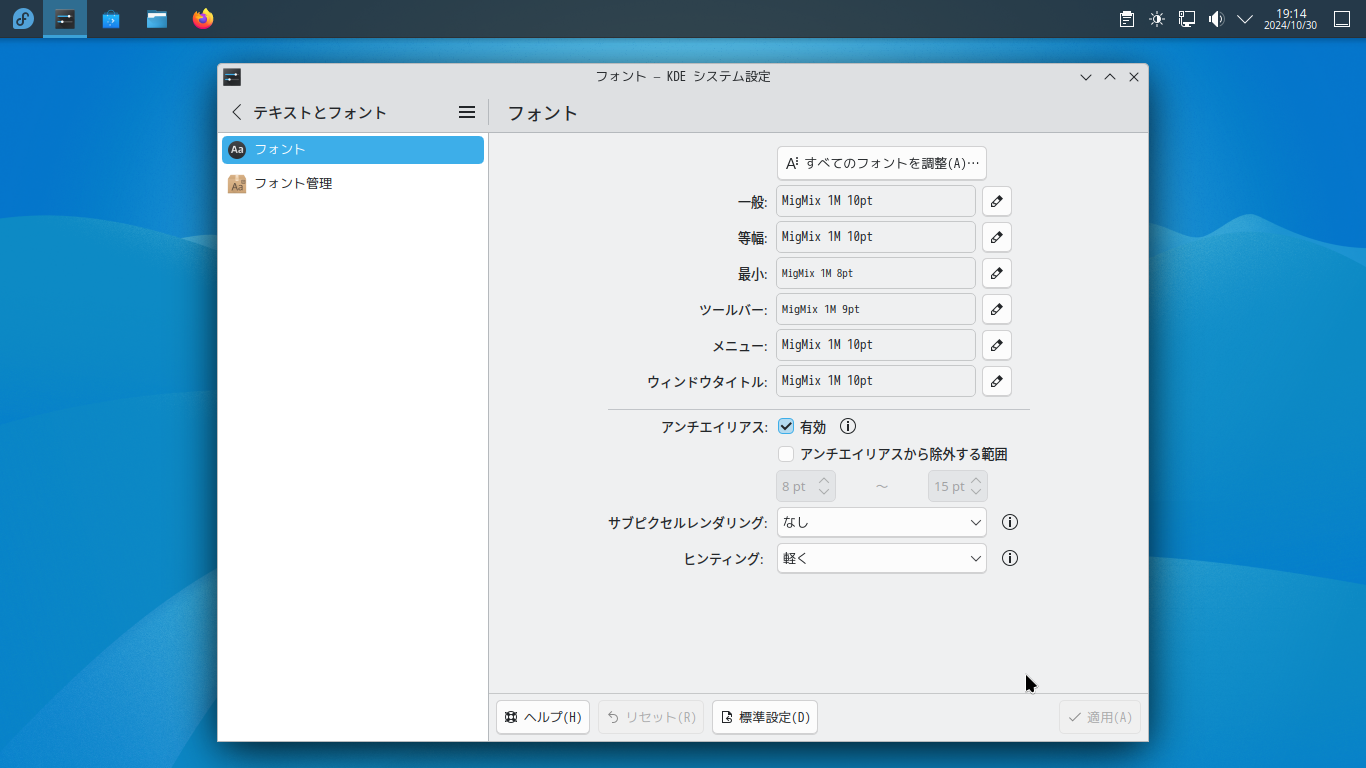1366x768 pixels.
Task: Open clipboard tray icon
Action: tap(1127, 19)
